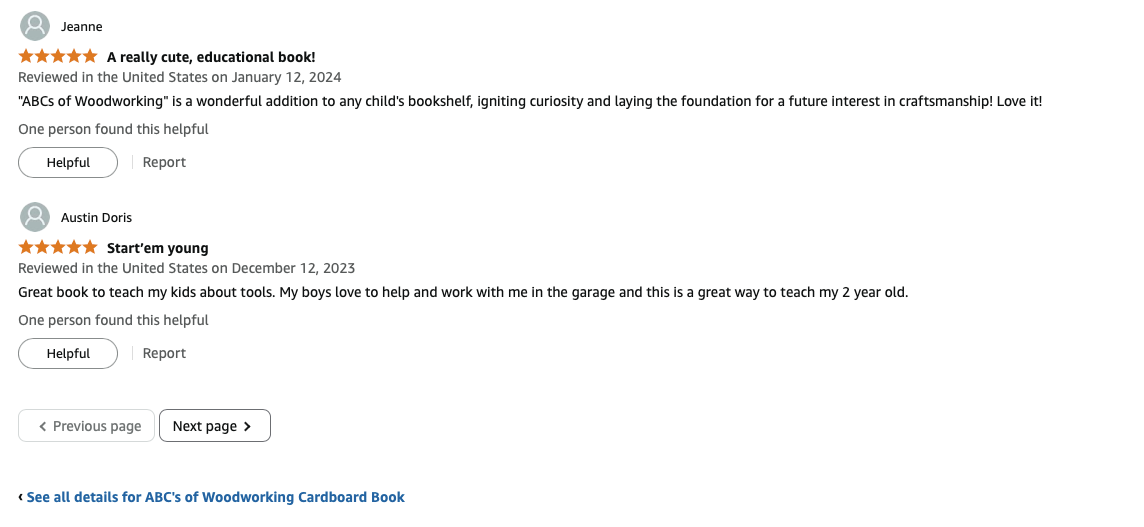Click the back arrow before See all details
Screen dimensions: 1144x527
point(20,497)
